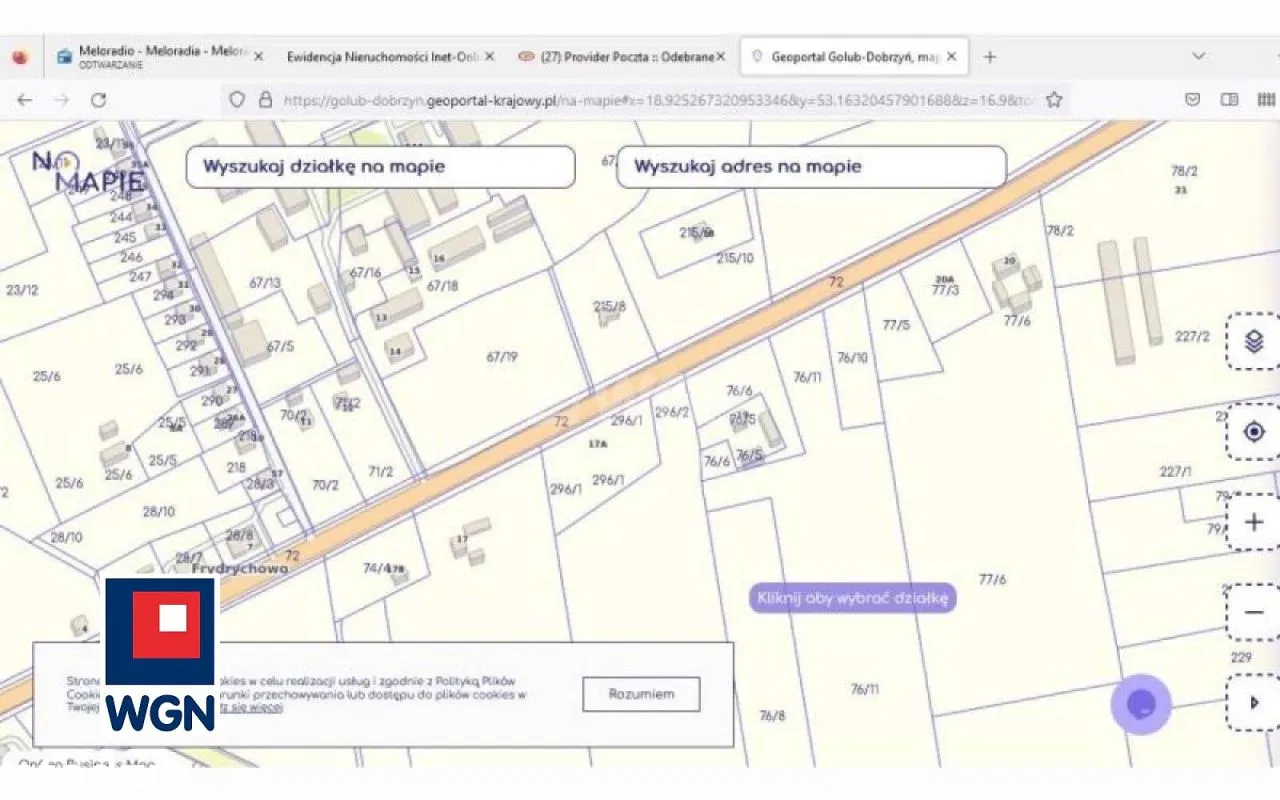This screenshot has height=800, width=1280.
Task: Close the Meloradio tab
Action: coord(258,57)
